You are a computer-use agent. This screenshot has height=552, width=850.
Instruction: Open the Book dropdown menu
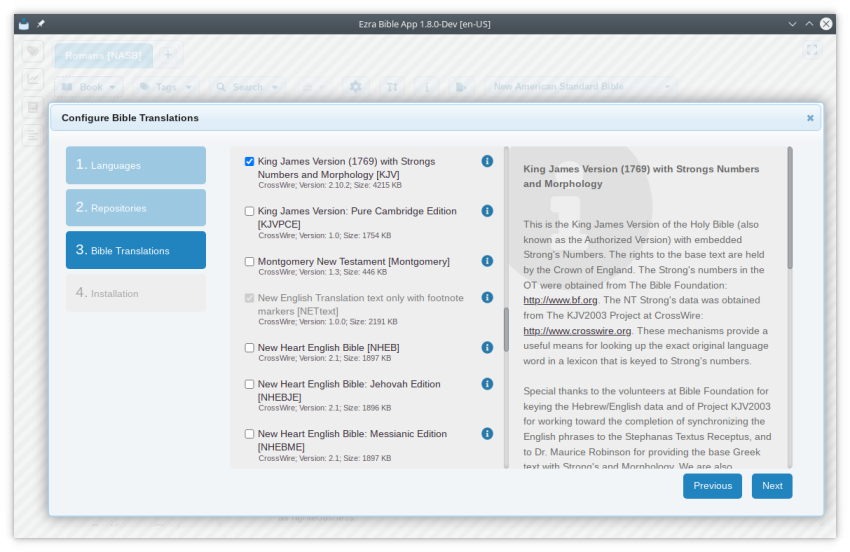pyautogui.click(x=89, y=87)
